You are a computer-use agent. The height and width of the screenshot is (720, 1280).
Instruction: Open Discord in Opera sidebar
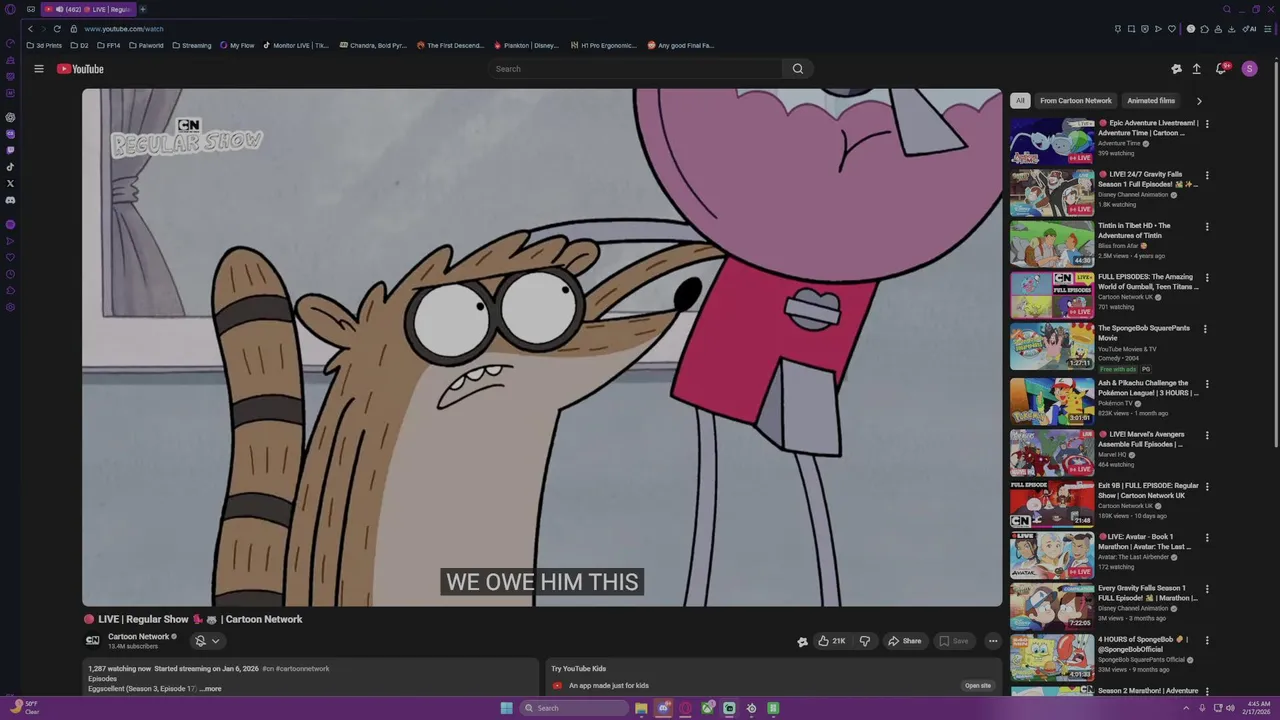coord(10,200)
